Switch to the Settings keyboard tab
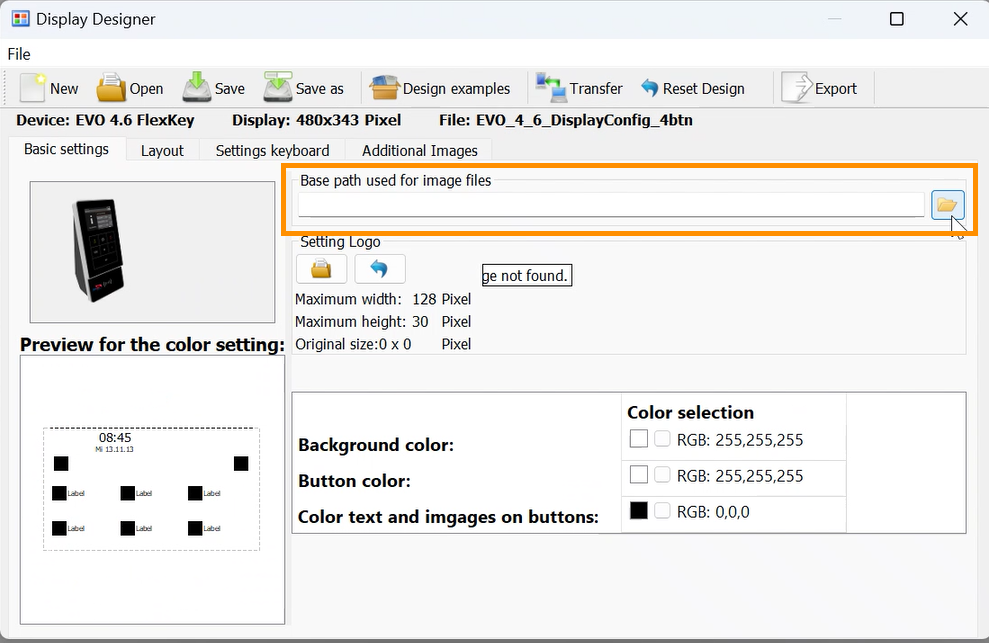The height and width of the screenshot is (643, 989). (x=272, y=150)
